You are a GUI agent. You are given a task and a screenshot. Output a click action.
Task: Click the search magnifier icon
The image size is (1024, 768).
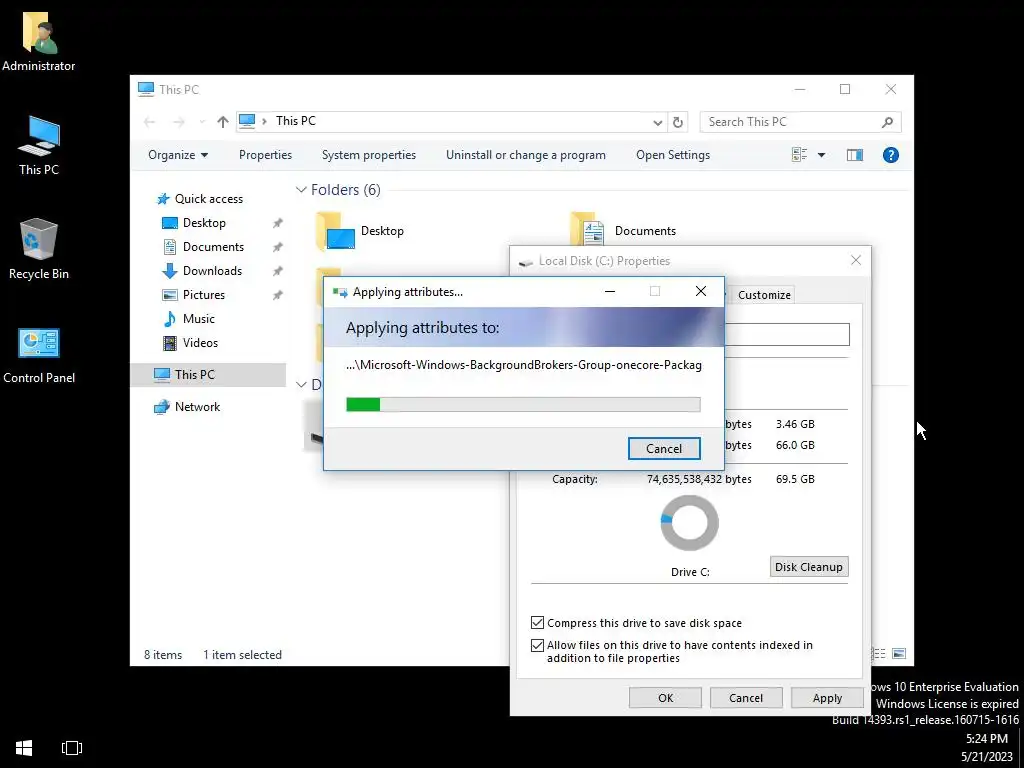pos(887,122)
